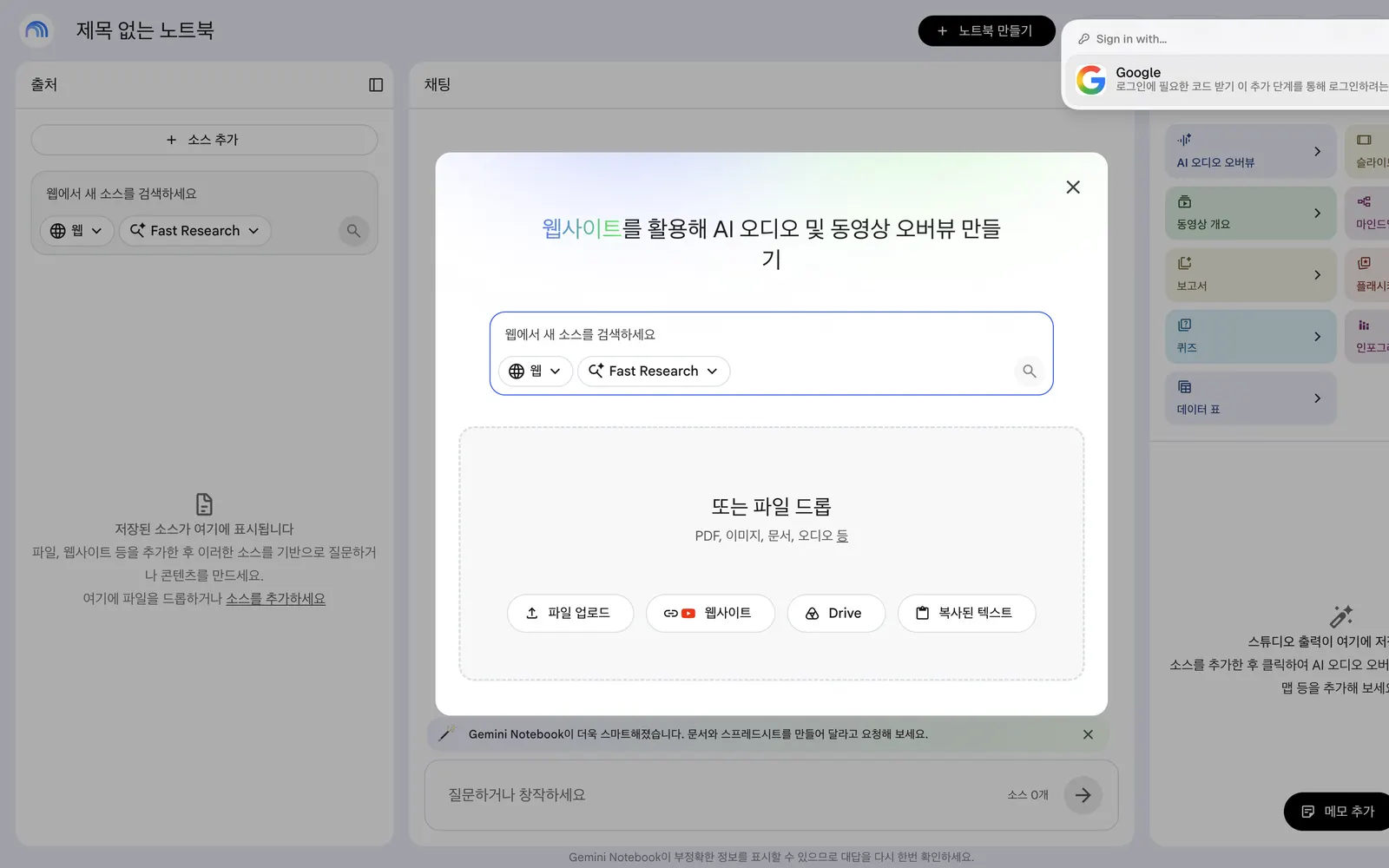
Task: Click the 웹사이트 button
Action: coord(710,614)
